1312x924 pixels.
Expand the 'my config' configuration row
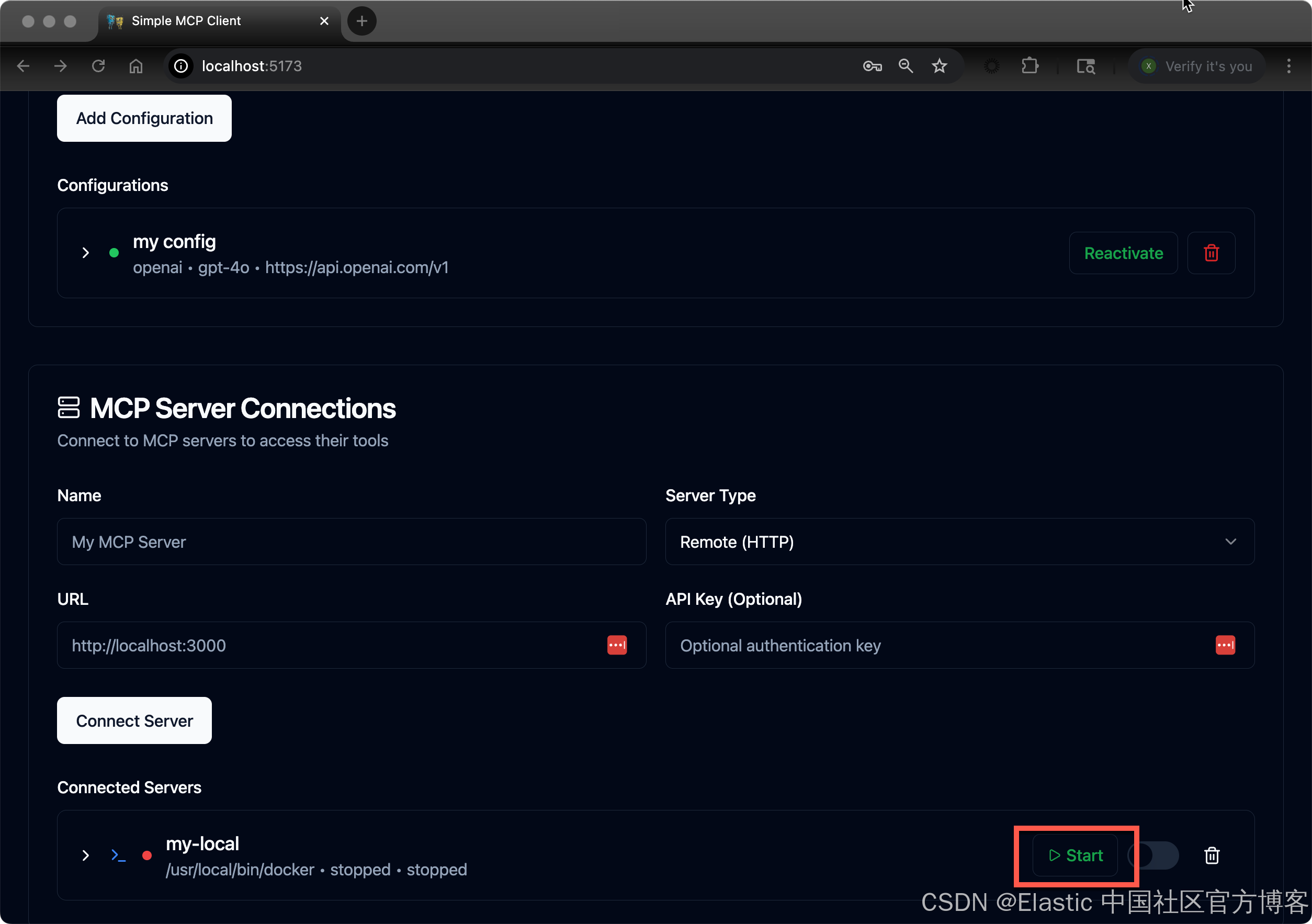[86, 253]
